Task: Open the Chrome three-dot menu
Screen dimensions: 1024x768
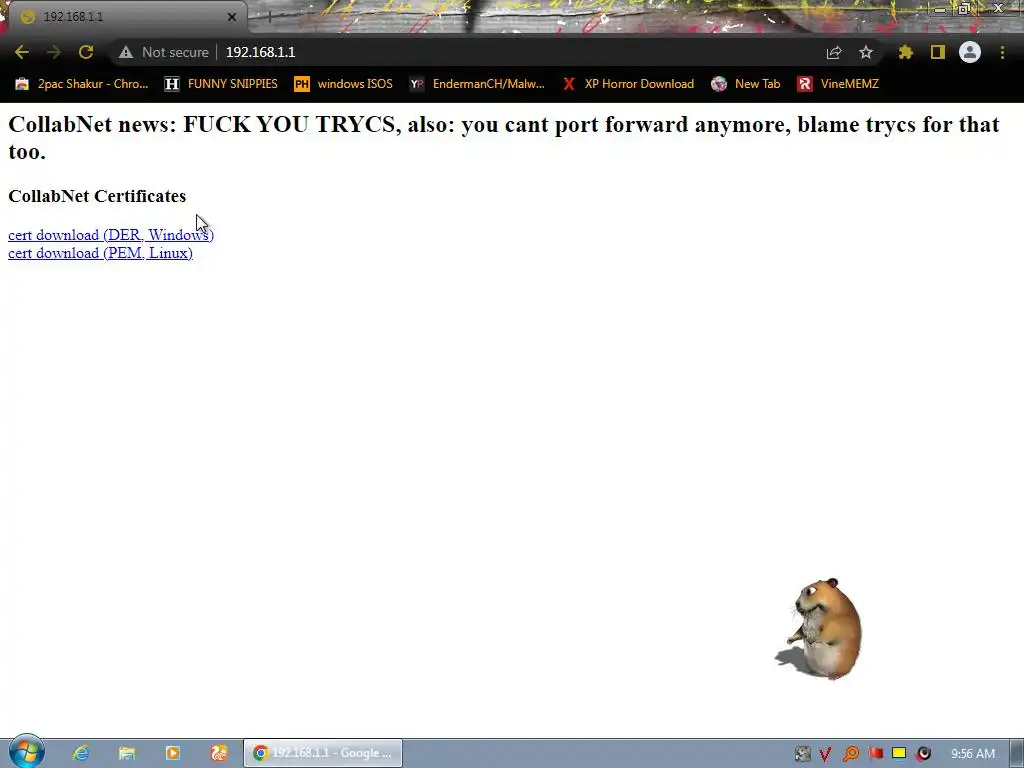Action: tap(1002, 52)
